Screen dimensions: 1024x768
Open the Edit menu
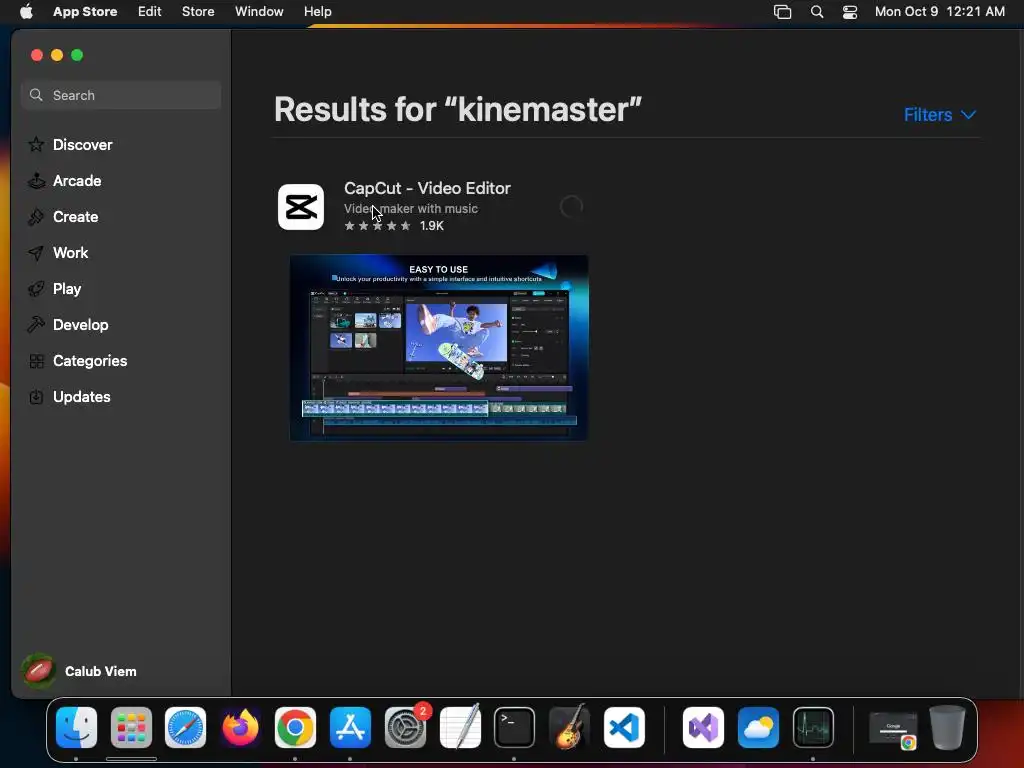150,11
